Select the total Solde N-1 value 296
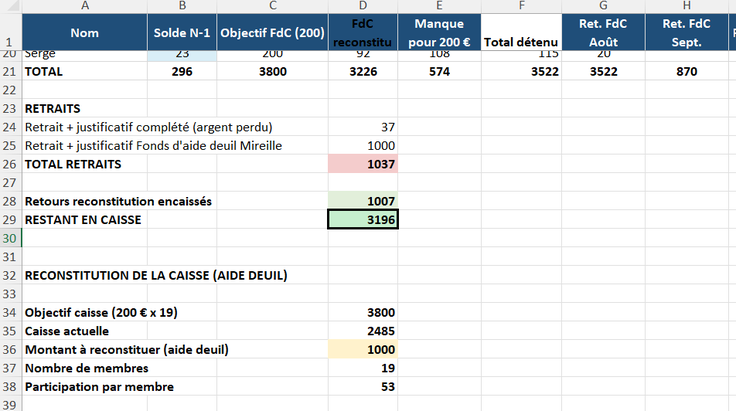The height and width of the screenshot is (411, 736). pos(182,72)
